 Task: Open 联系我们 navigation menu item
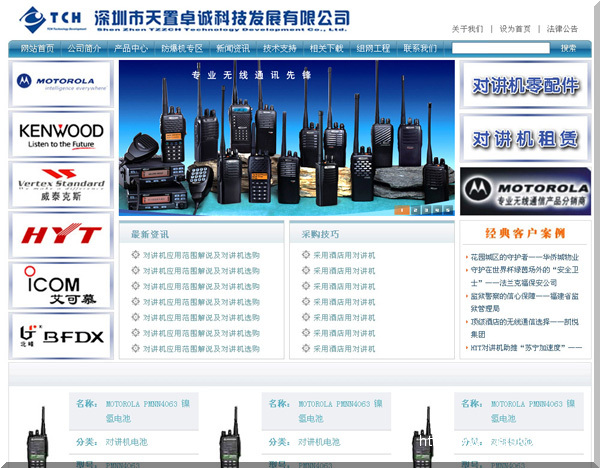click(x=419, y=48)
